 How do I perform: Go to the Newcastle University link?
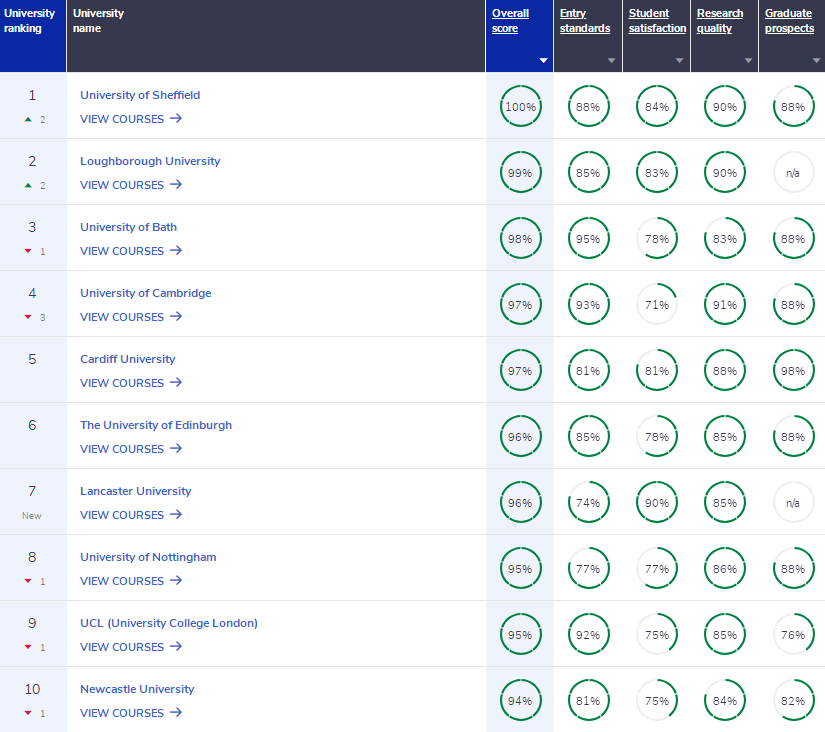[137, 689]
